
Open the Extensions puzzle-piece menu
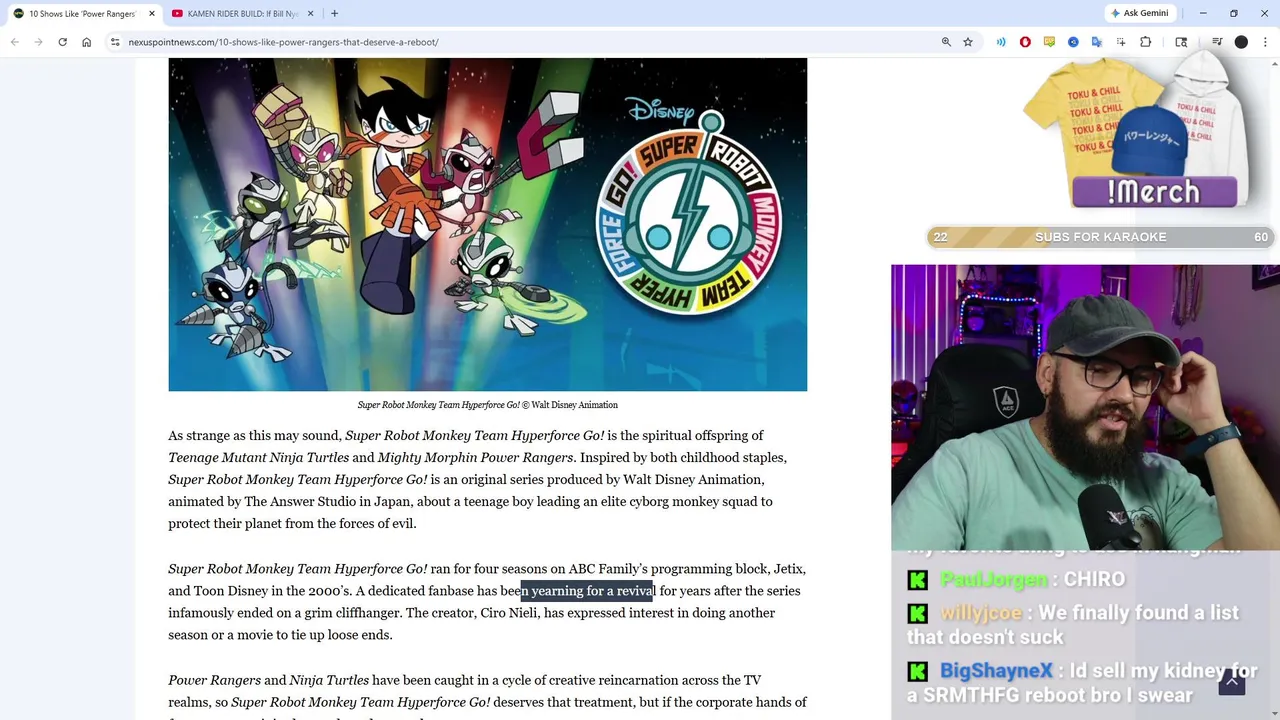[1146, 42]
